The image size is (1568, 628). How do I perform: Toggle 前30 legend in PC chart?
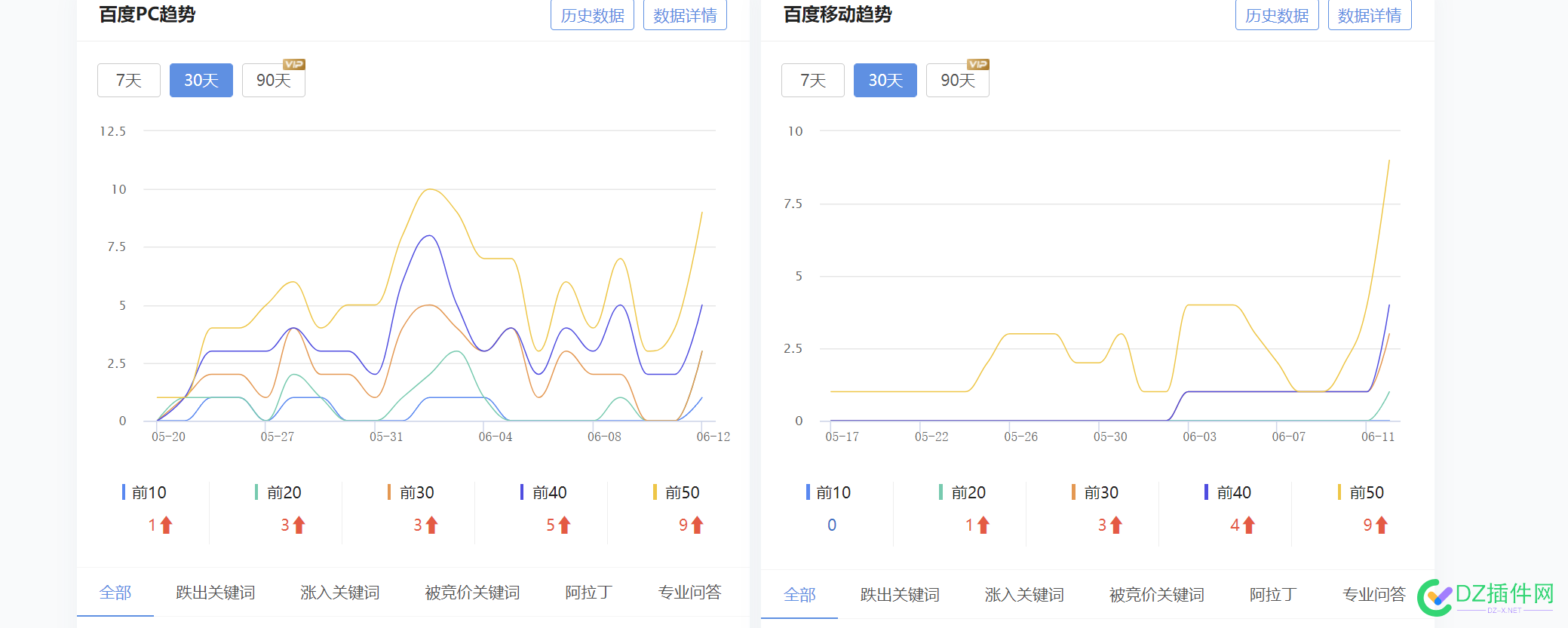pyautogui.click(x=411, y=492)
